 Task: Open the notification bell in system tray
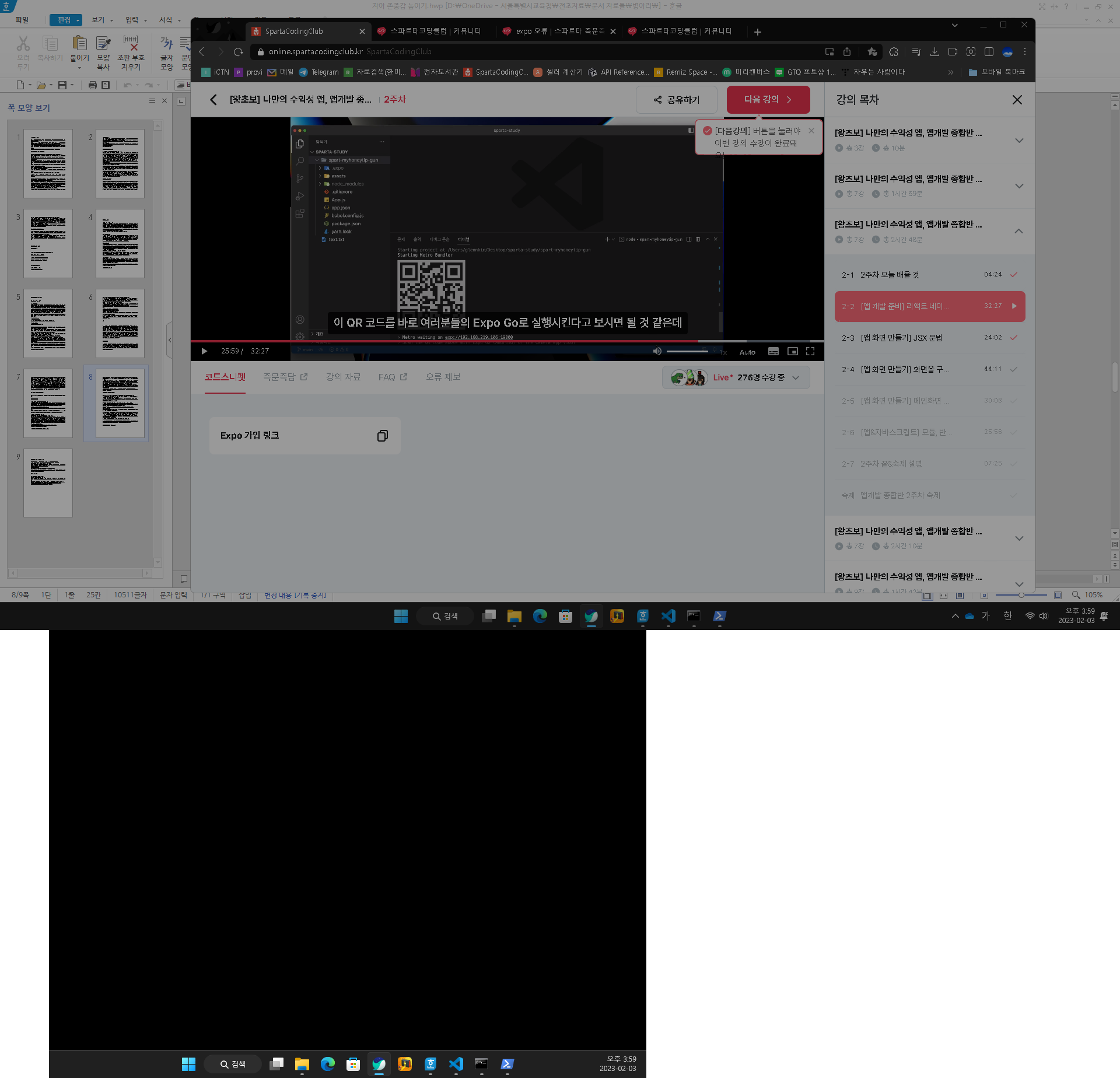tap(1104, 616)
